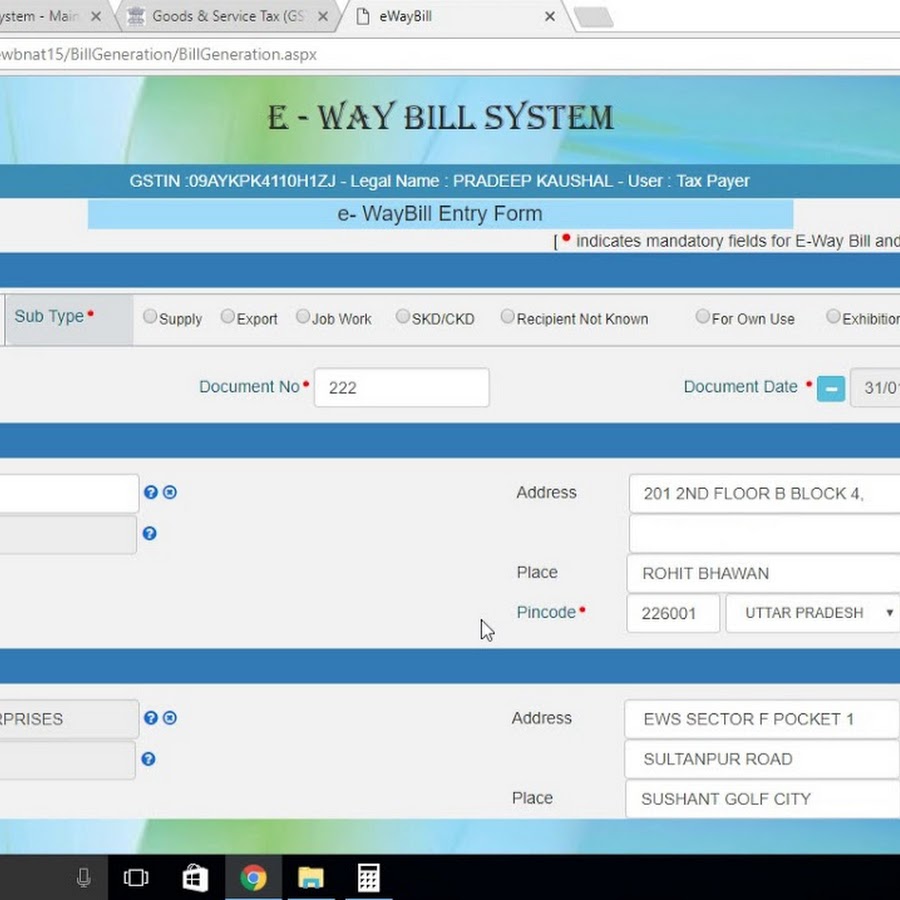This screenshot has width=900, height=900.
Task: Expand the UTTAR PRADESH state dropdown
Action: point(812,613)
